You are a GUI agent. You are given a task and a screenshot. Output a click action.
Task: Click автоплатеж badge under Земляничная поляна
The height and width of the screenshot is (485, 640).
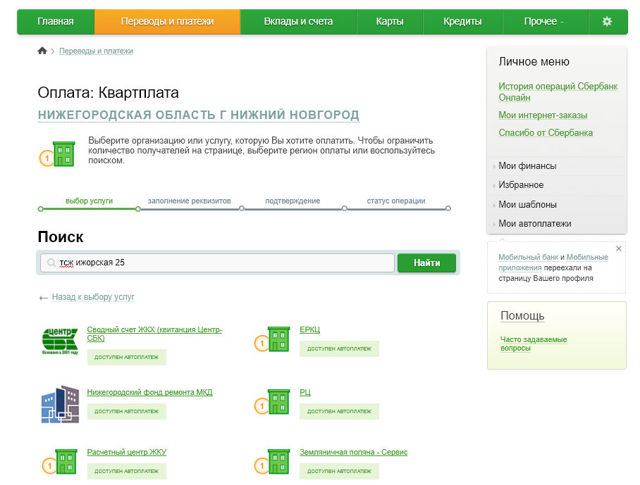pos(339,471)
